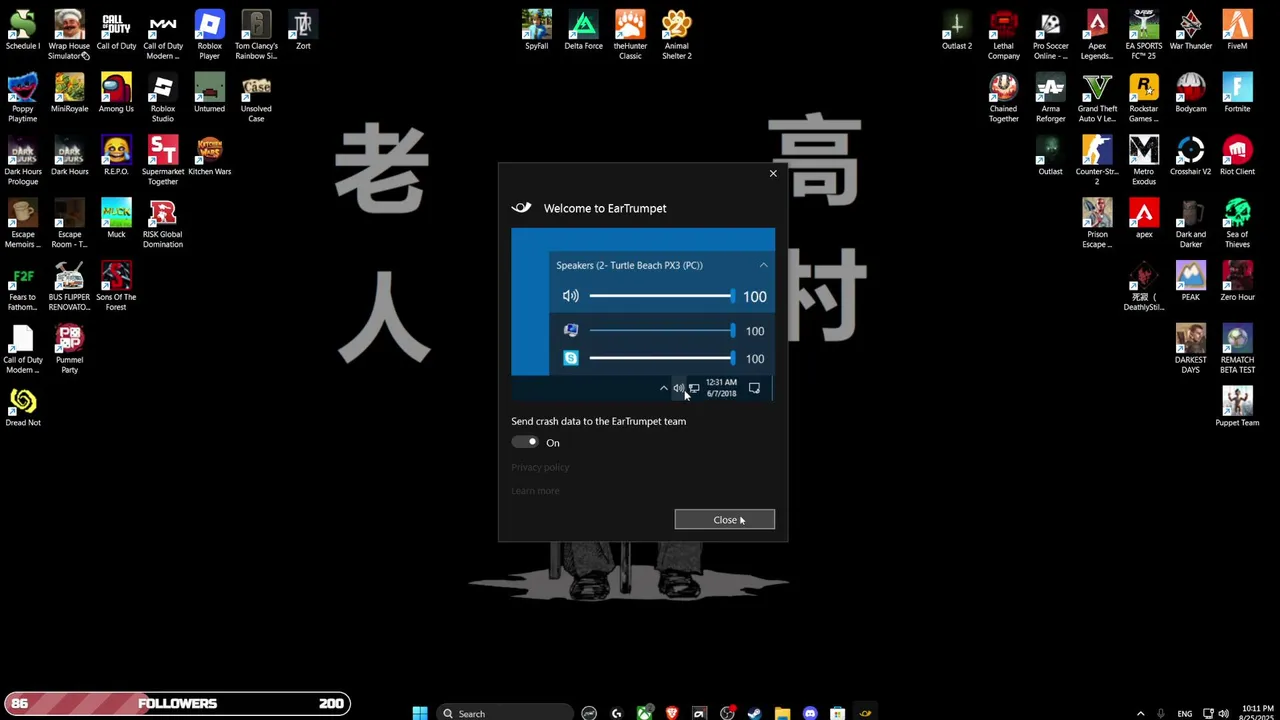Select the Wrap House Simulator shortcut
Screen dimensions: 1280x720
[69, 36]
